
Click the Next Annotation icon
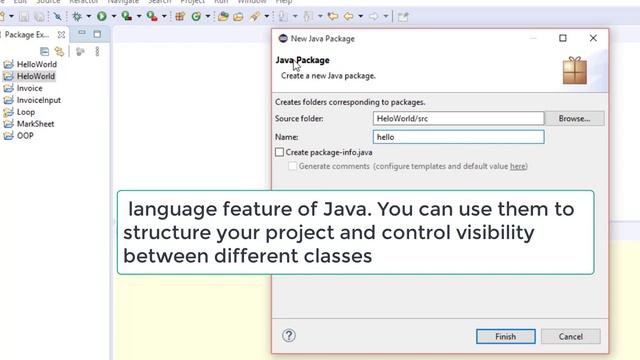(283, 16)
